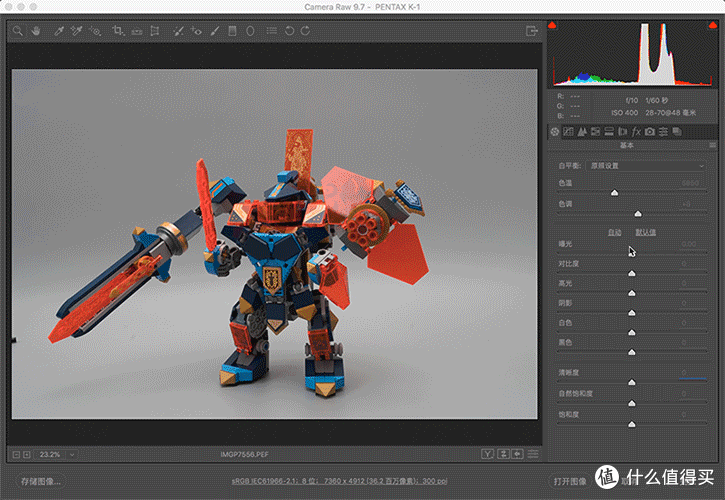Image resolution: width=725 pixels, height=500 pixels.
Task: Rotate image 90 degrees clockwise
Action: pyautogui.click(x=306, y=31)
